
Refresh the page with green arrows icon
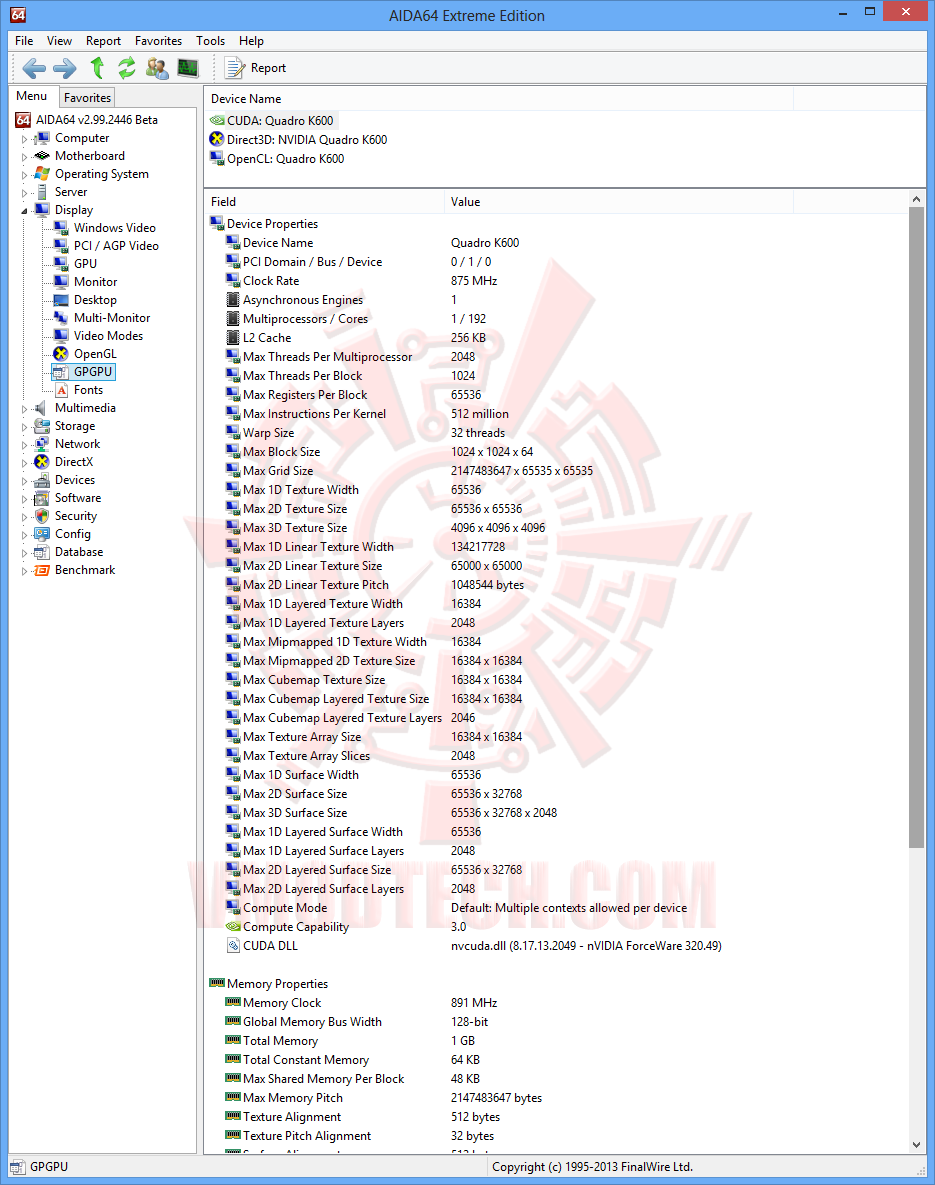(x=126, y=68)
